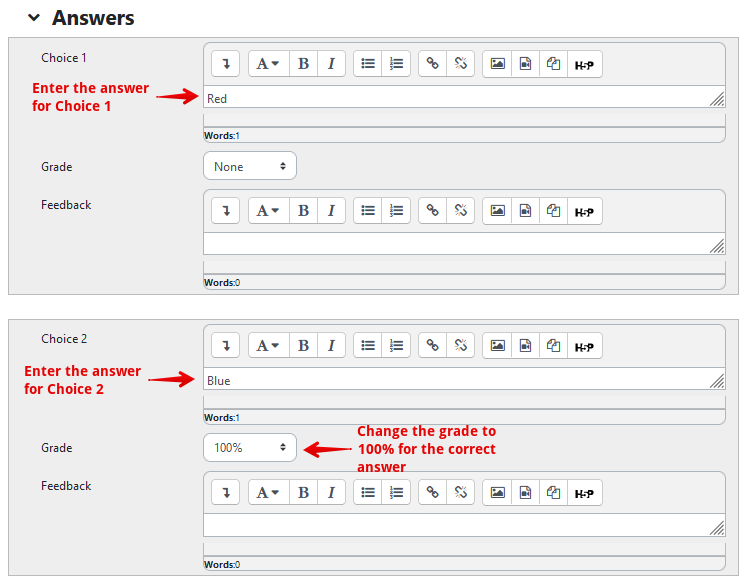Insert unordered list in Choice 1 Feedback editor
The image size is (750, 584).
pyautogui.click(x=368, y=211)
